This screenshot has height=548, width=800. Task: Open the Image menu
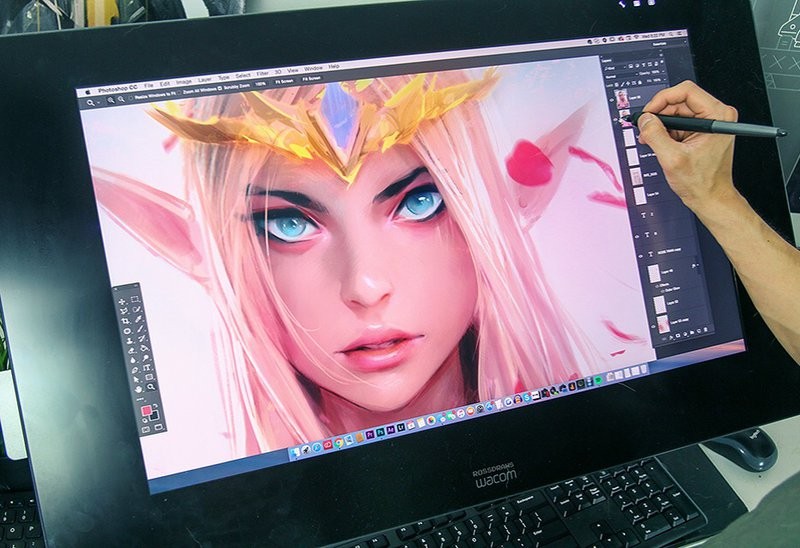(x=184, y=82)
